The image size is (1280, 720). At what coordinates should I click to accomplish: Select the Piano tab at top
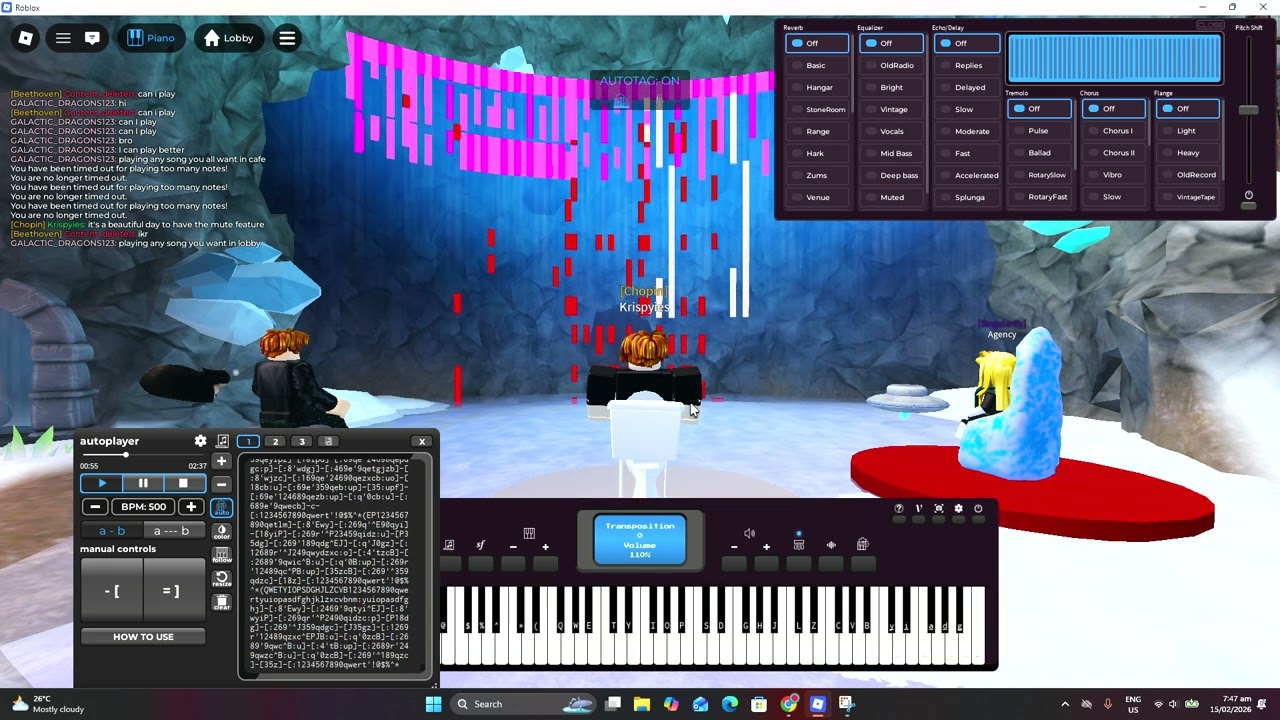pos(151,38)
